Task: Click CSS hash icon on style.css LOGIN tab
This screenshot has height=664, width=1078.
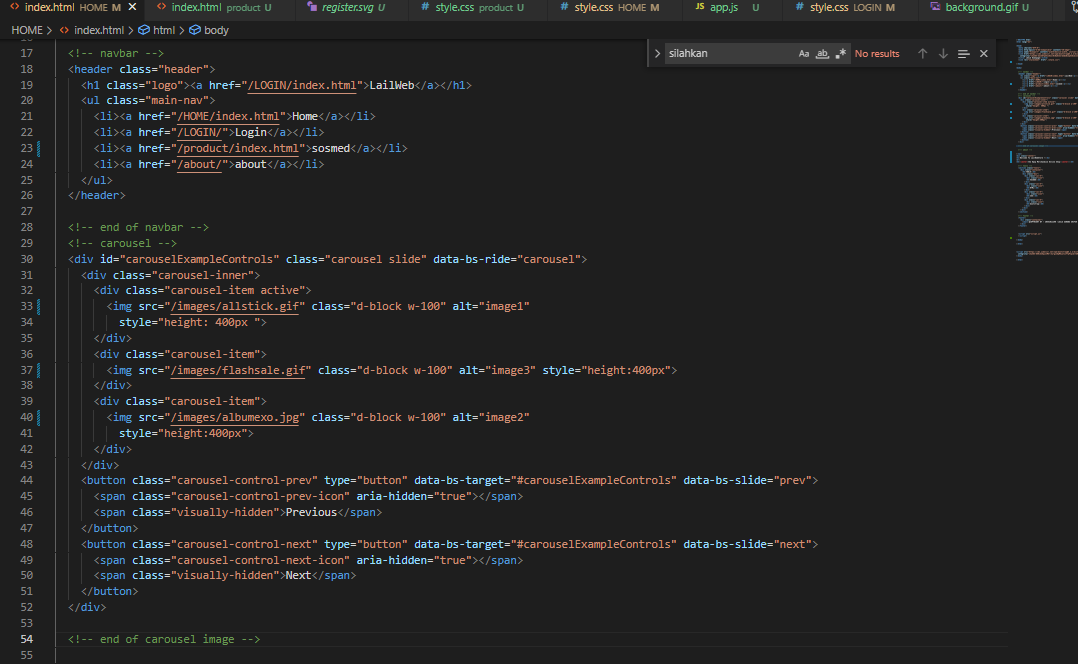Action: click(800, 7)
